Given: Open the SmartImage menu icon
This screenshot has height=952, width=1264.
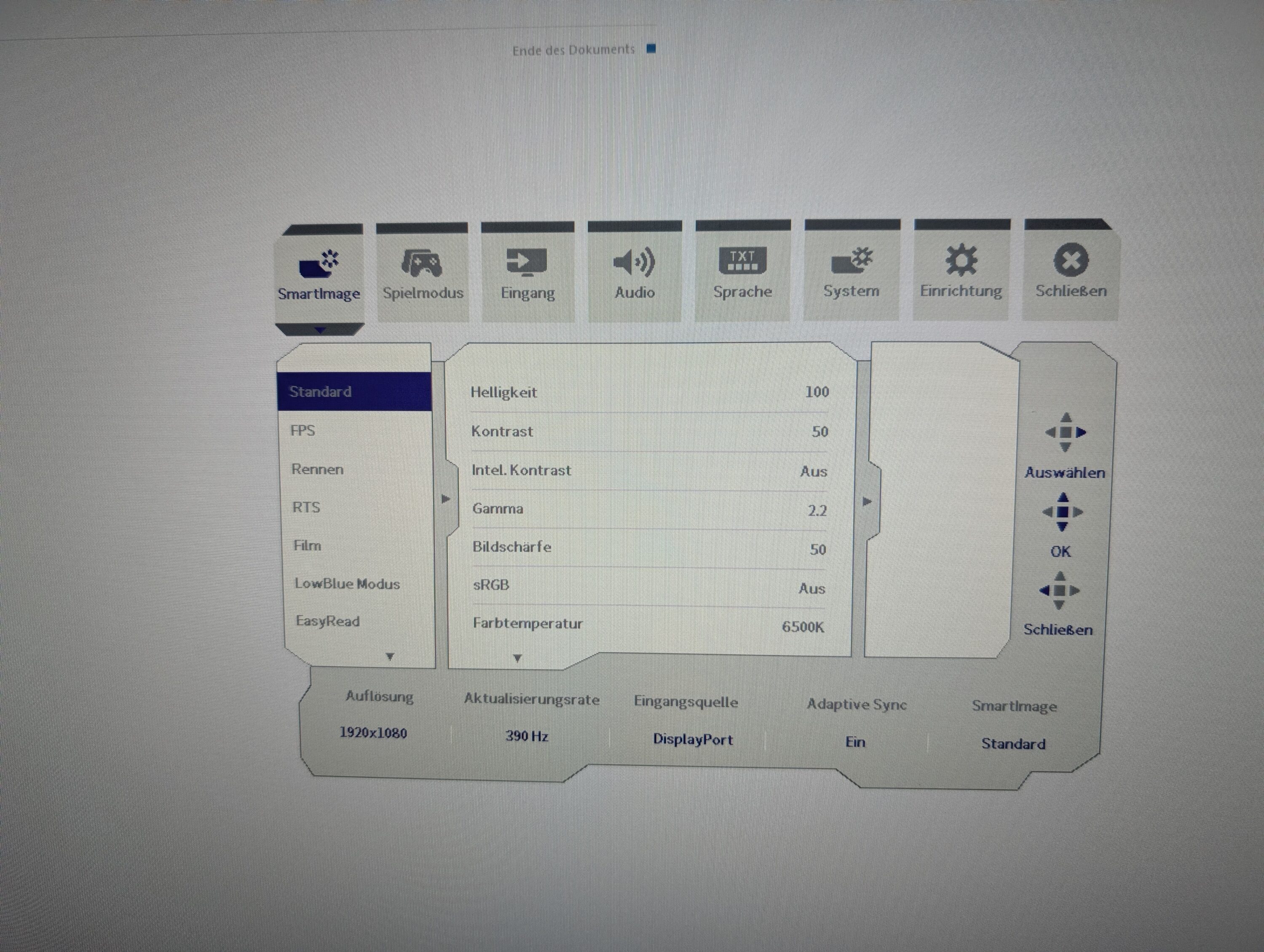Looking at the screenshot, I should click(x=319, y=264).
